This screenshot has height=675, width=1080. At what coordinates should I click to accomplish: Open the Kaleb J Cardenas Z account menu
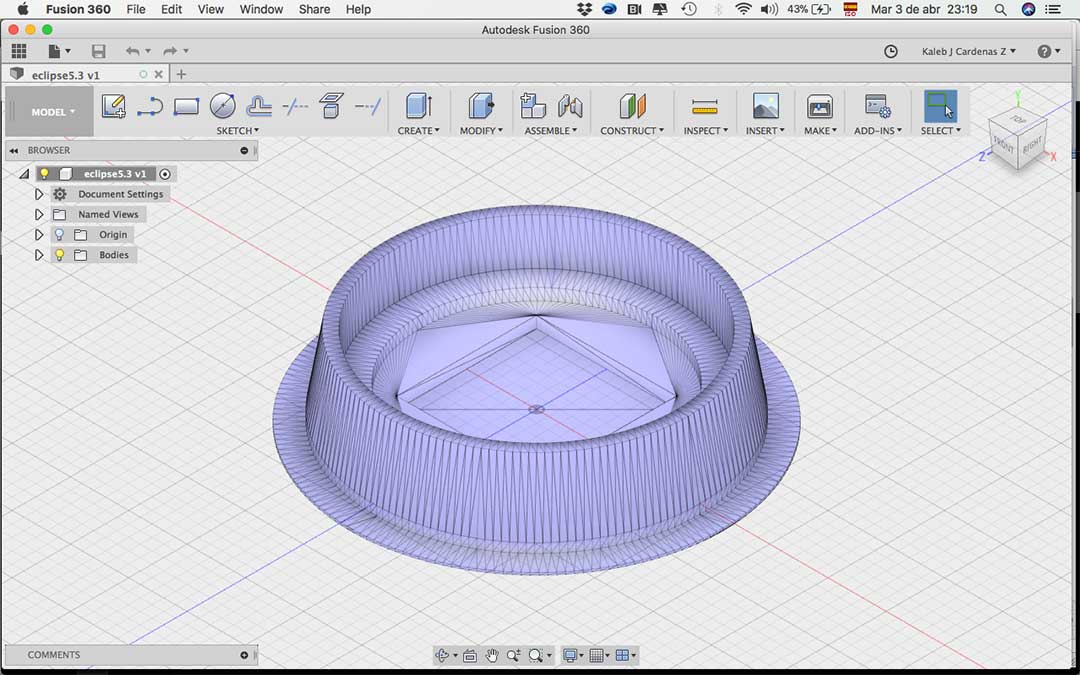click(x=968, y=51)
